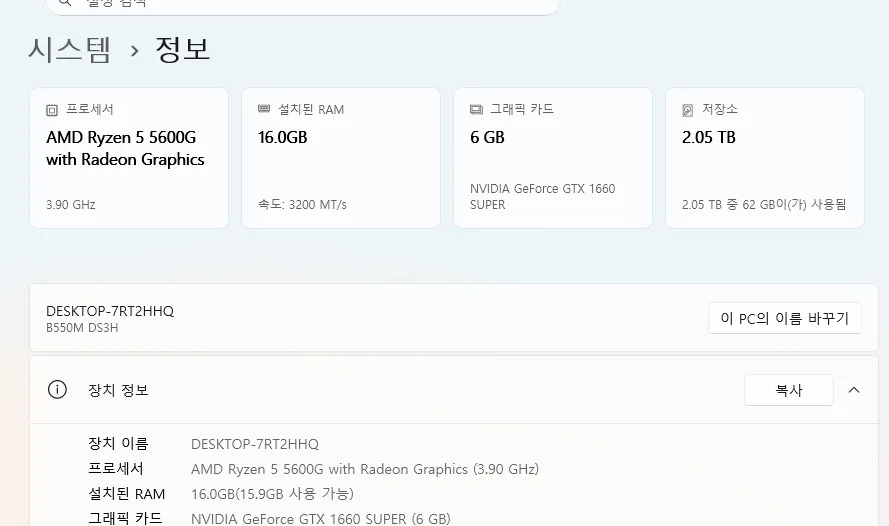889x526 pixels.
Task: Copy device info with 복사 button
Action: coord(789,390)
